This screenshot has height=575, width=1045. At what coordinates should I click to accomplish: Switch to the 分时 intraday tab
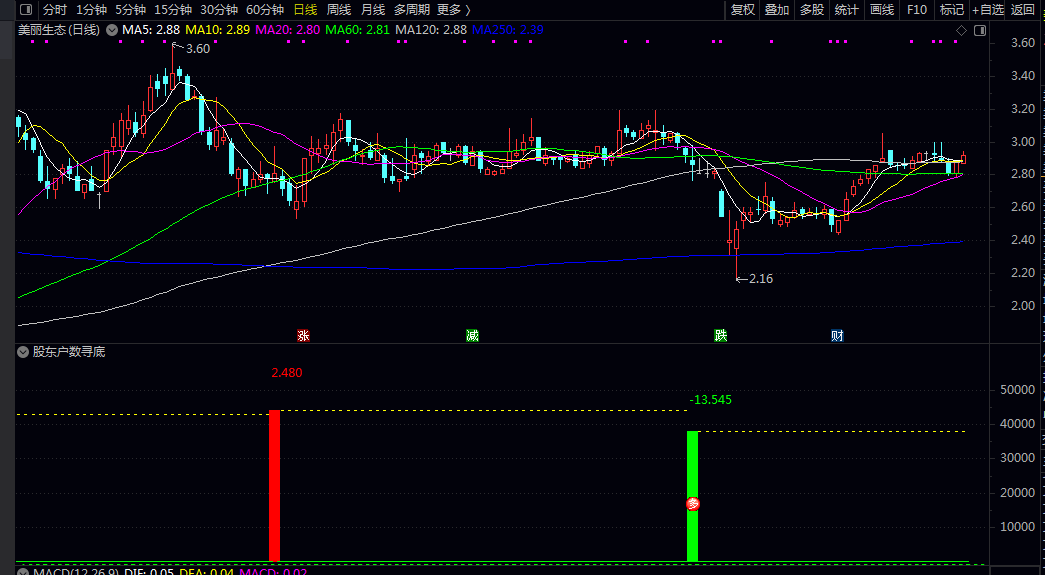tap(54, 9)
